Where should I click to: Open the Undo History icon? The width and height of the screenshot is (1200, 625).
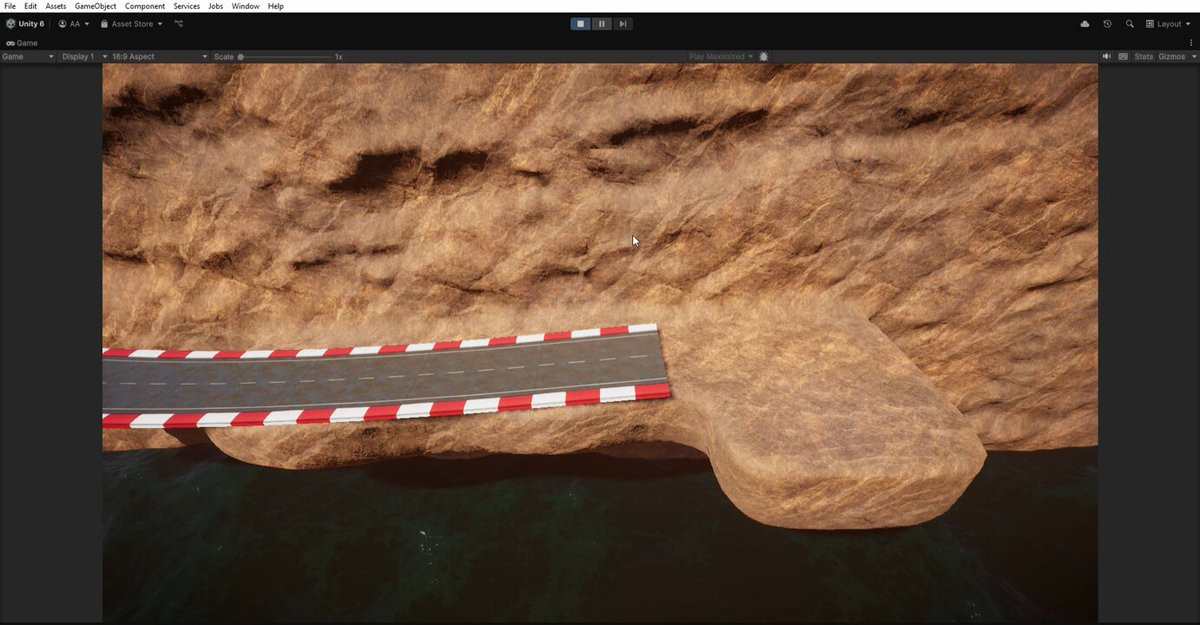1107,24
